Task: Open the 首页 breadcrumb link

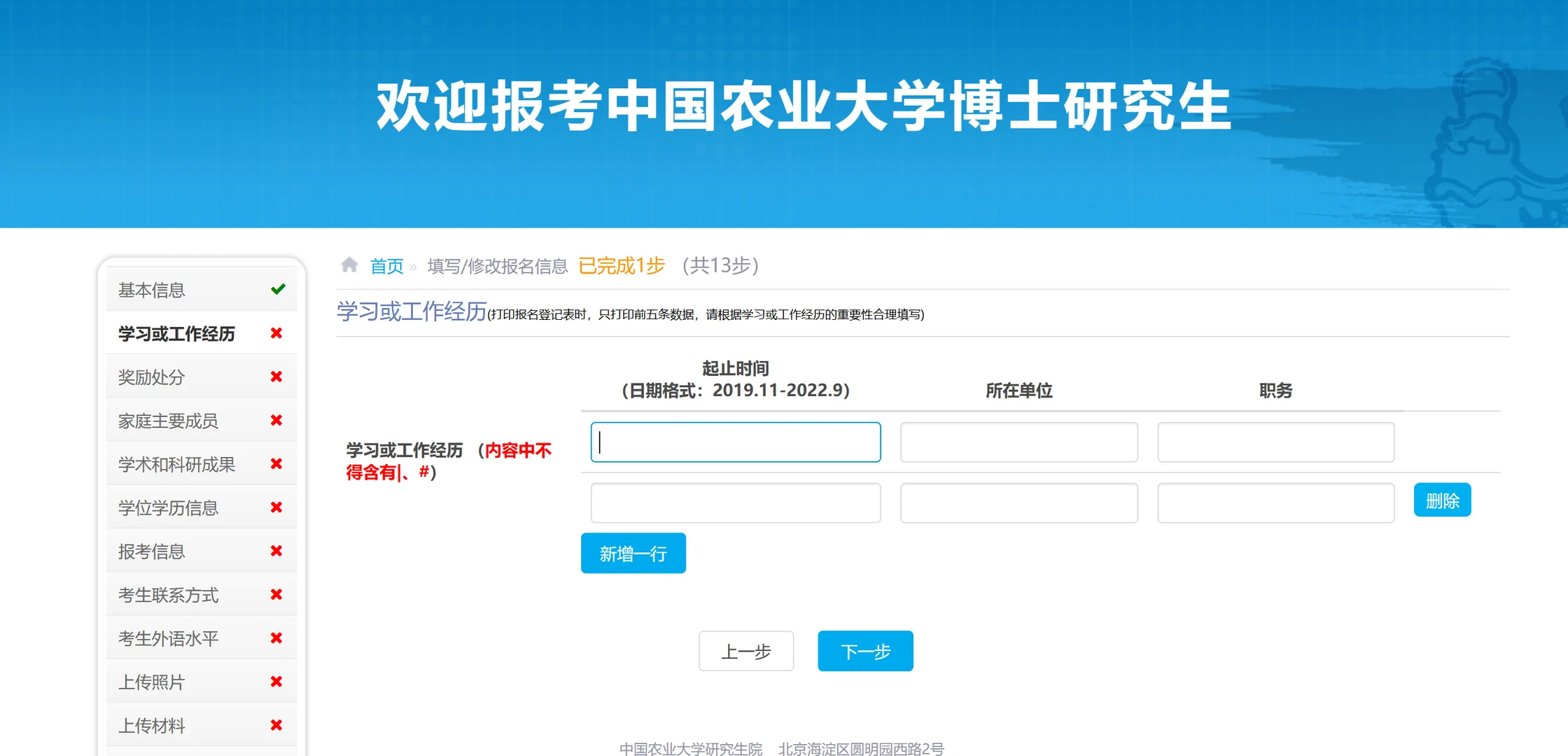Action: pos(386,265)
